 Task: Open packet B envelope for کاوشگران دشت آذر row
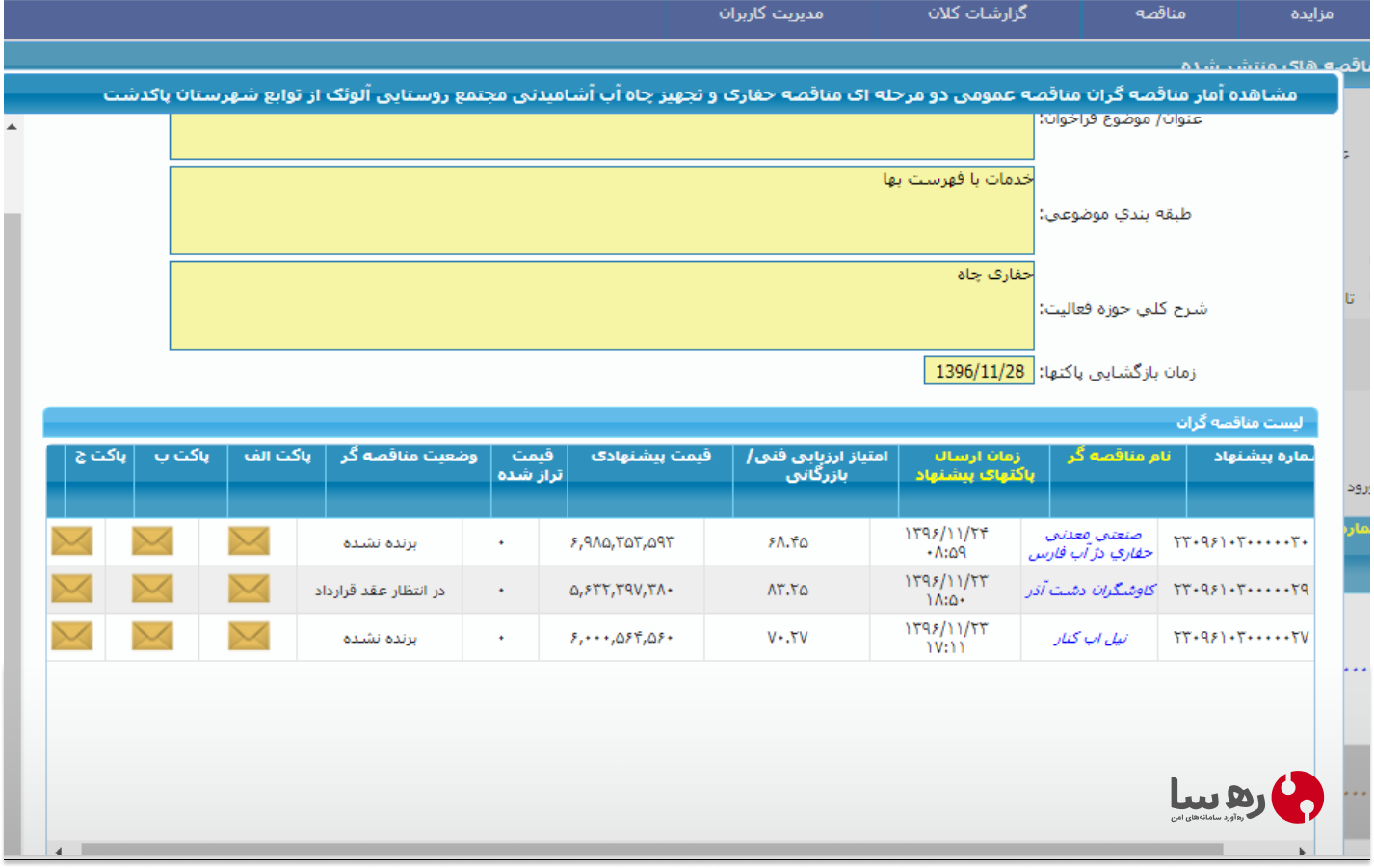point(152,589)
